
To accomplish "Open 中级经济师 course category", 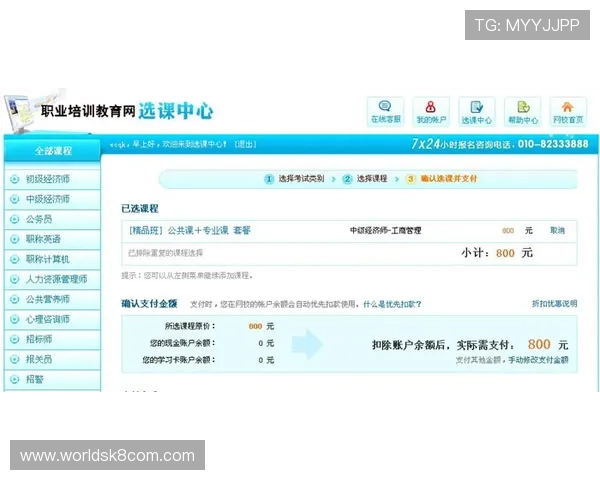I will [x=48, y=199].
